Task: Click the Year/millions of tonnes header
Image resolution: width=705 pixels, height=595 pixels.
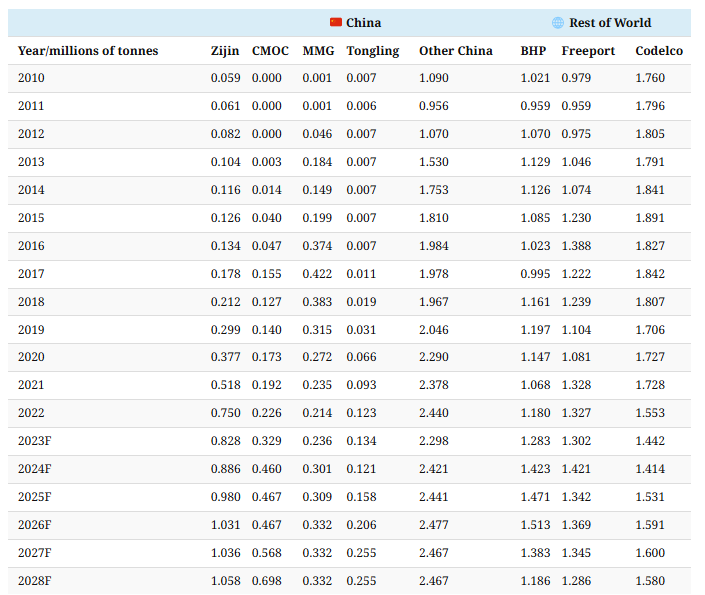Action: pyautogui.click(x=88, y=51)
